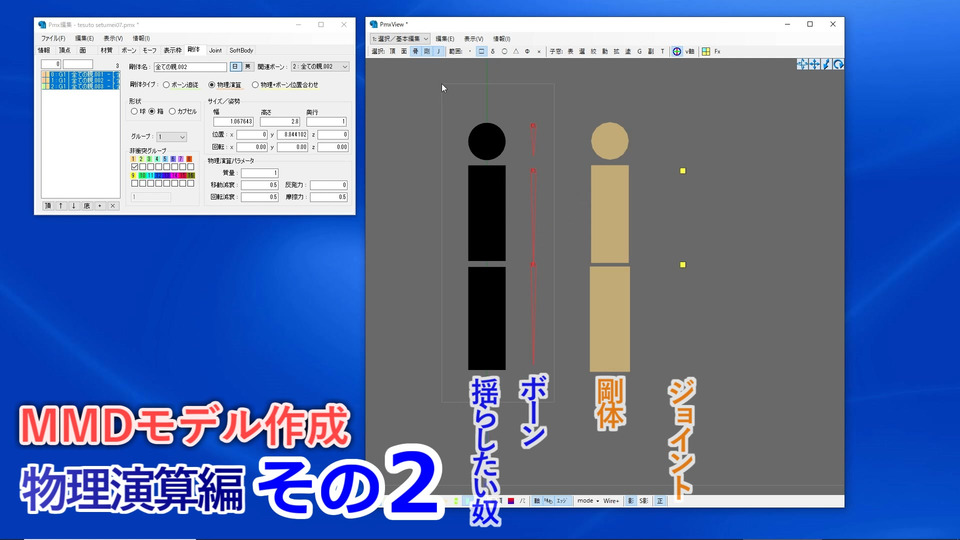960x540 pixels.
Task: Switch to the モーフ morph tab
Action: 149,50
